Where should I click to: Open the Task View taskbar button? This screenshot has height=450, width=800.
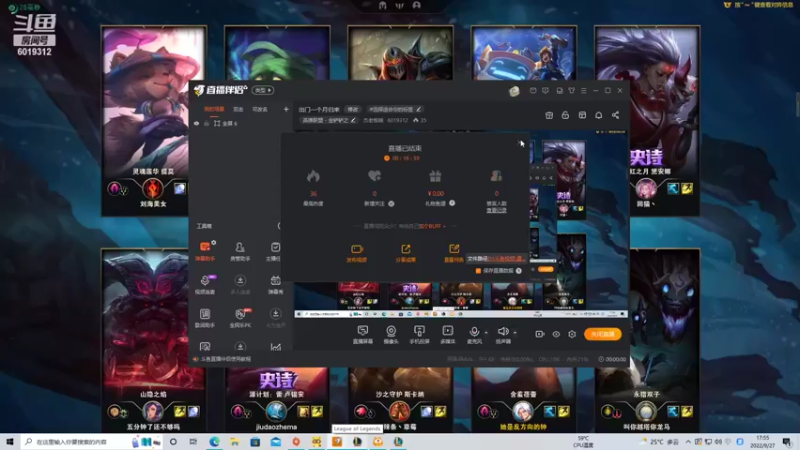(x=193, y=442)
